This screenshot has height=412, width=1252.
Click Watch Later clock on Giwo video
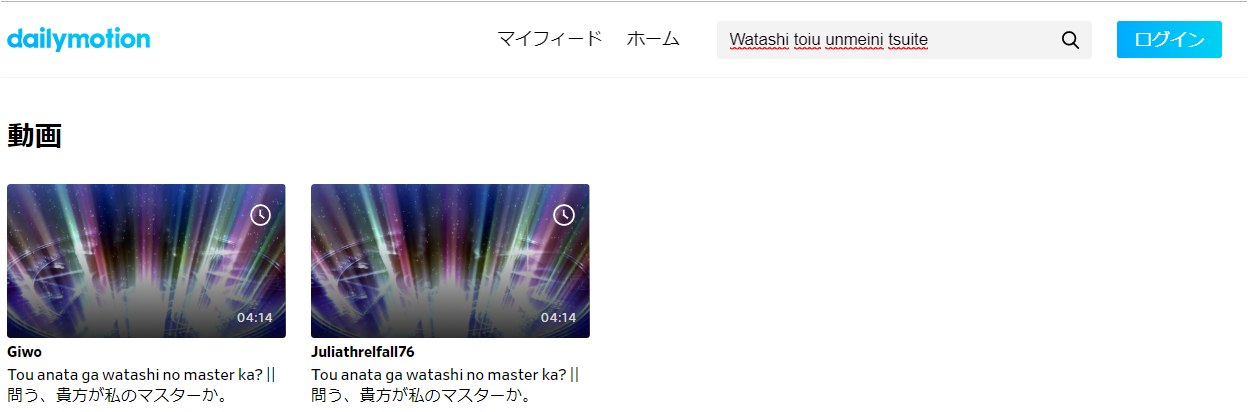260,215
